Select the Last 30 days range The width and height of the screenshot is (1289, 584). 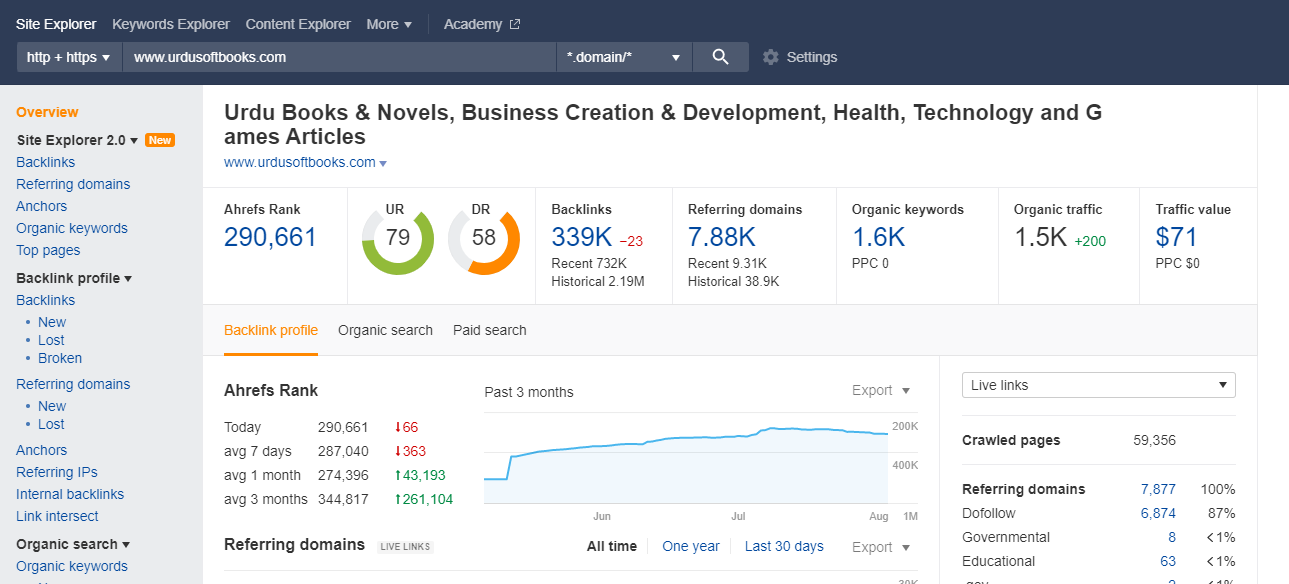click(784, 546)
